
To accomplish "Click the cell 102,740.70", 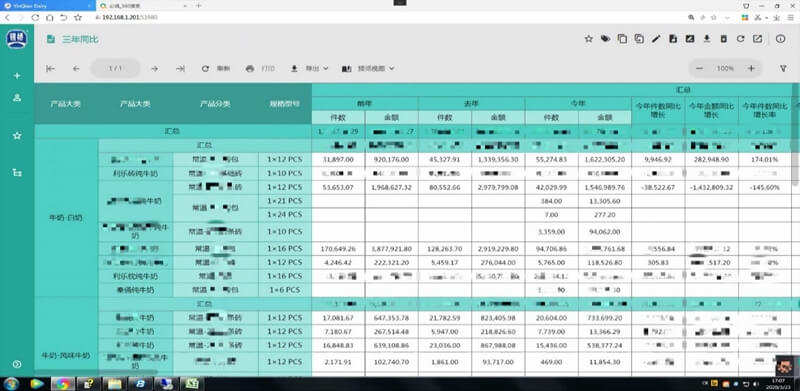I will 392,362.
